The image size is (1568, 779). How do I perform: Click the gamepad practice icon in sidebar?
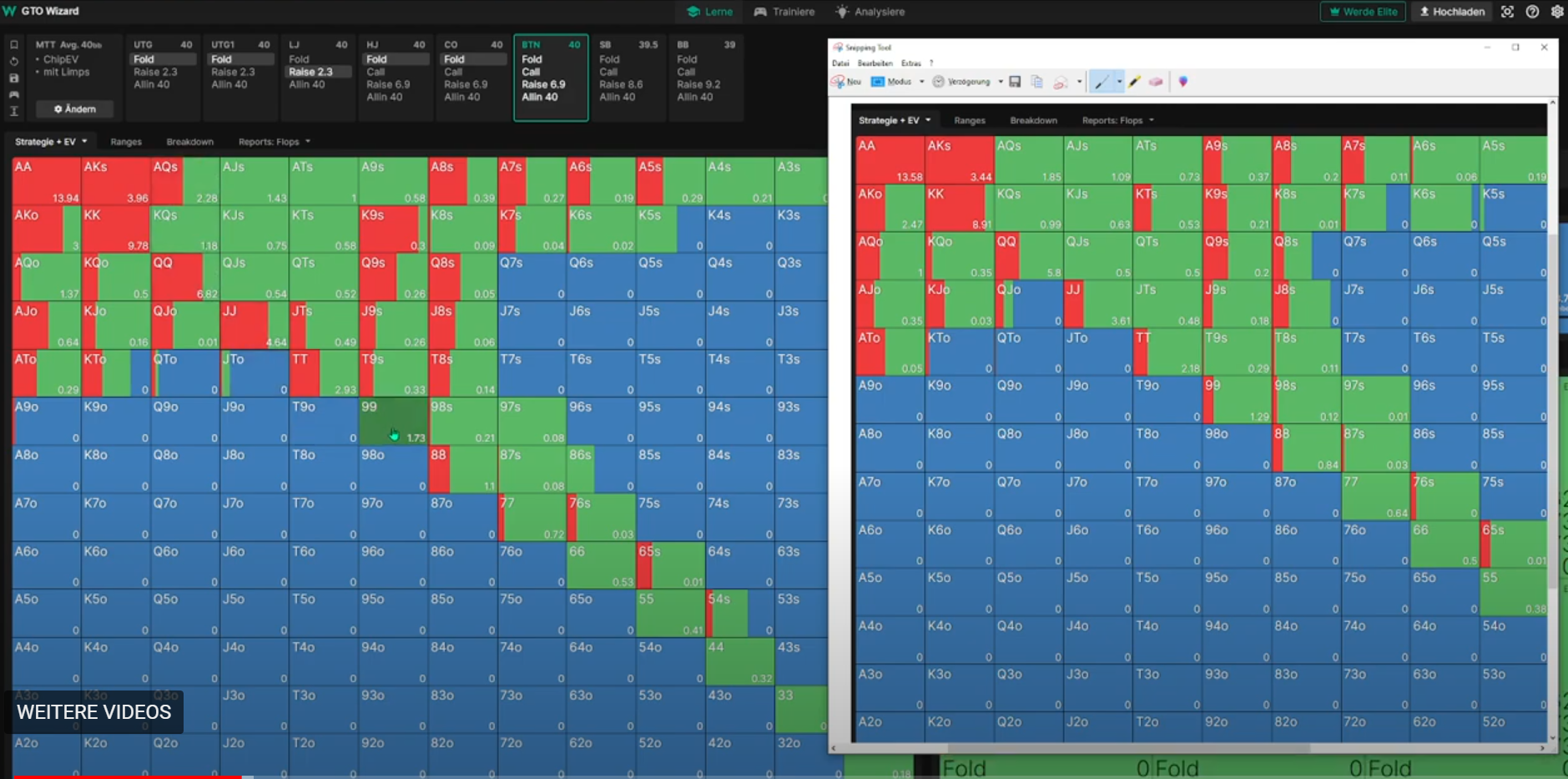pos(14,94)
